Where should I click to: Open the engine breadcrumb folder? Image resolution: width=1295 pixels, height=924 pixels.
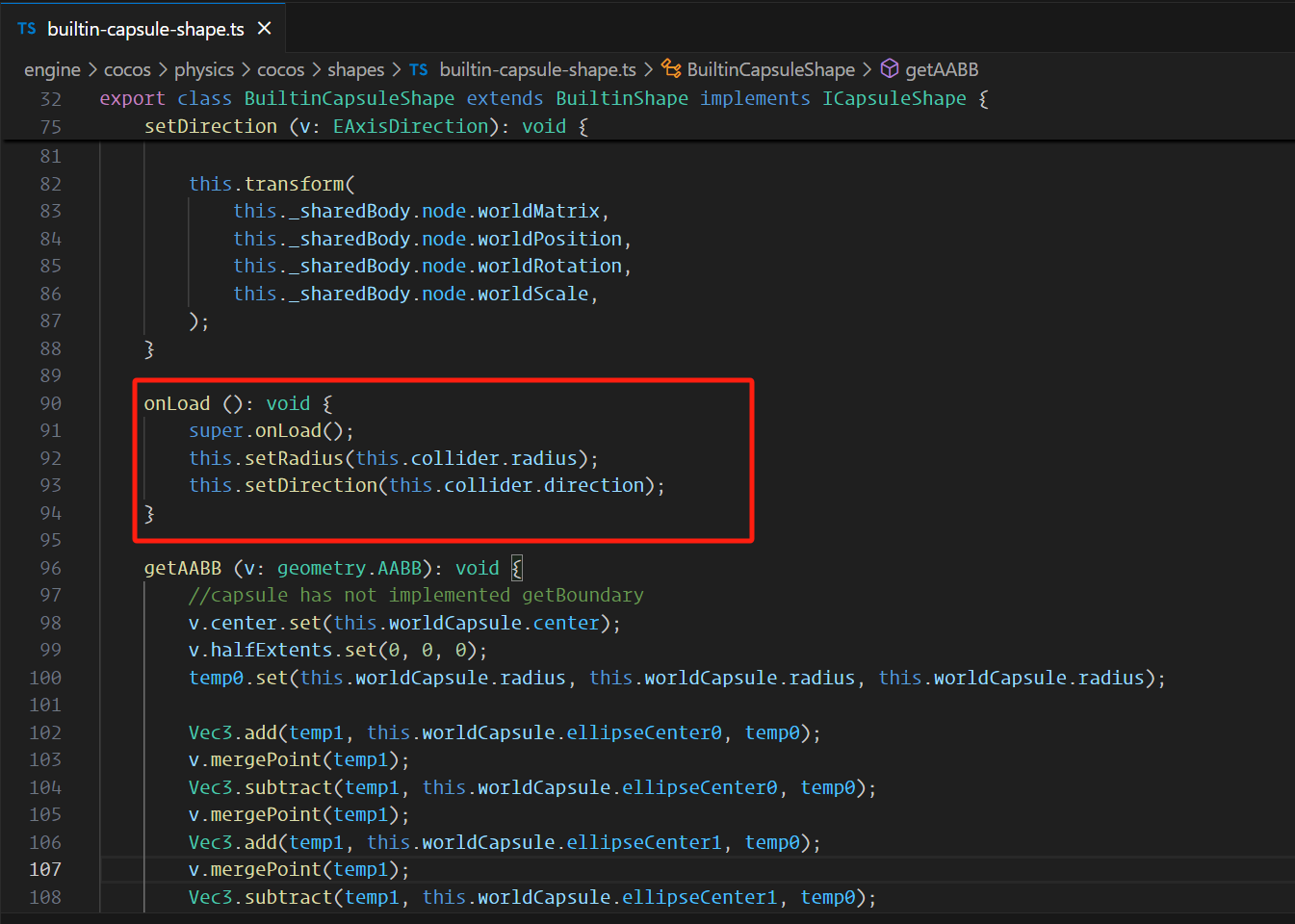(x=52, y=69)
